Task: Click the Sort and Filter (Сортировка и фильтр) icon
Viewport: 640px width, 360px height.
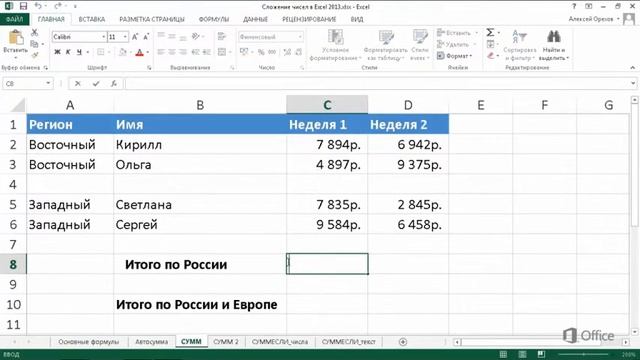Action: click(520, 38)
